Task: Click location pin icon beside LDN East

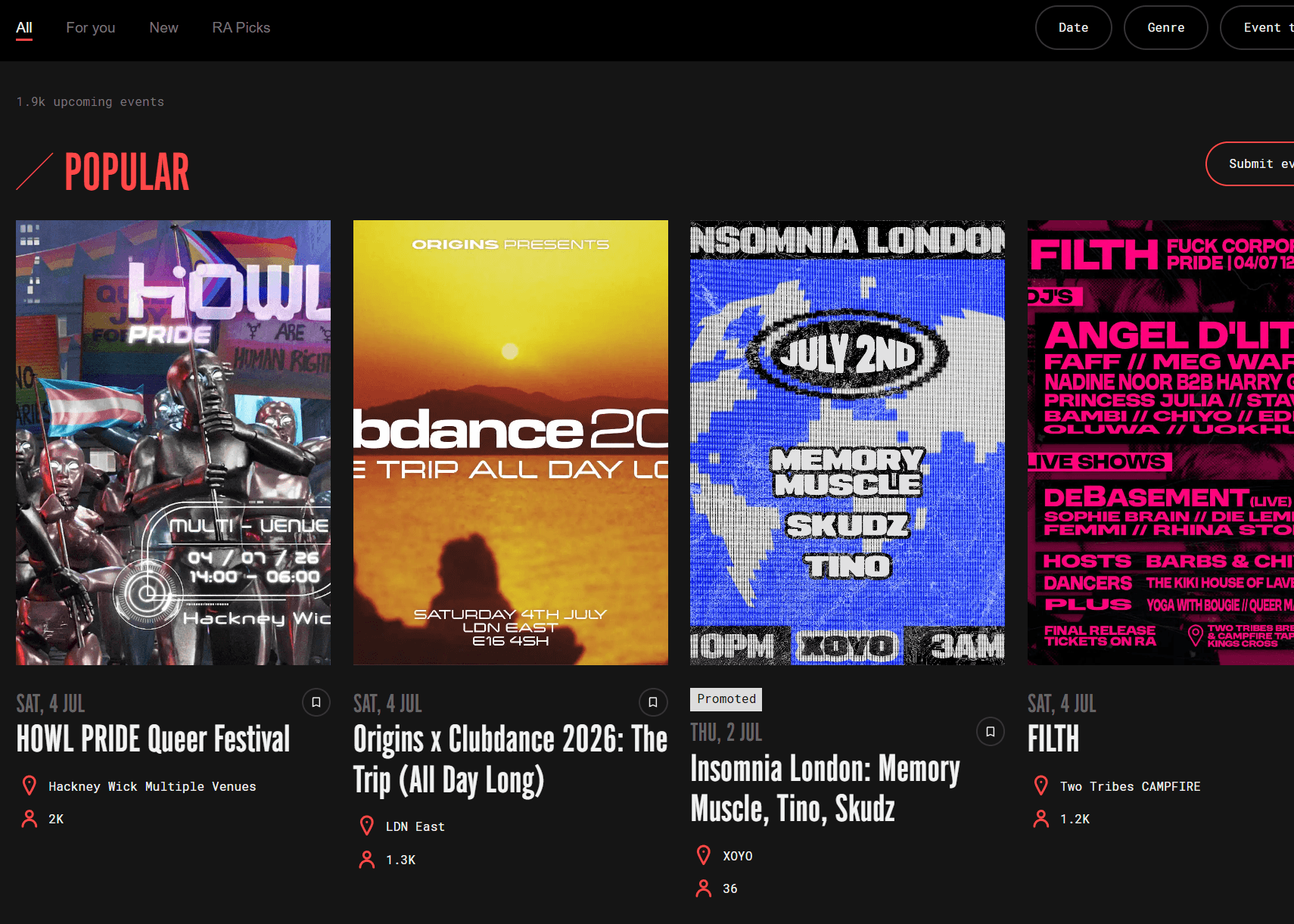Action: pyautogui.click(x=367, y=826)
